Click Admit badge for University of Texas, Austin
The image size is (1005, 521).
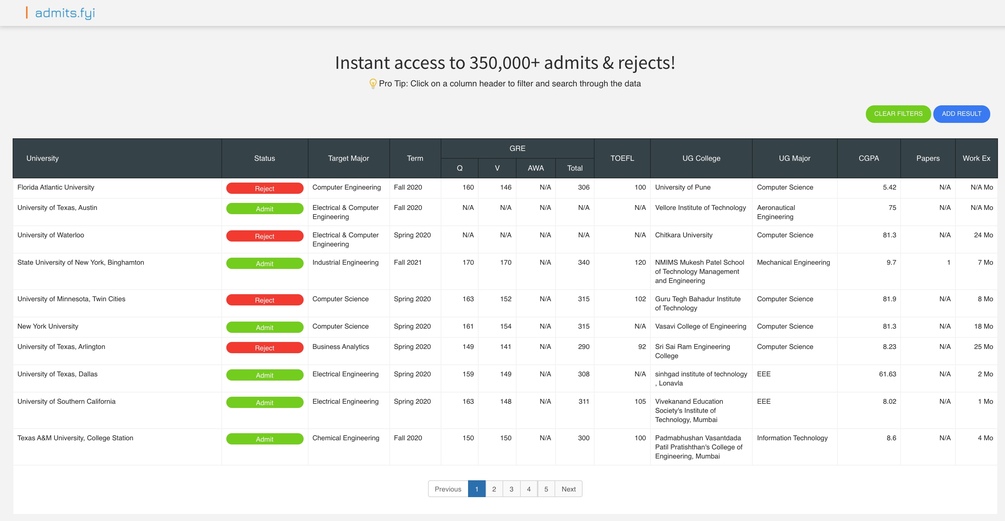pos(265,209)
